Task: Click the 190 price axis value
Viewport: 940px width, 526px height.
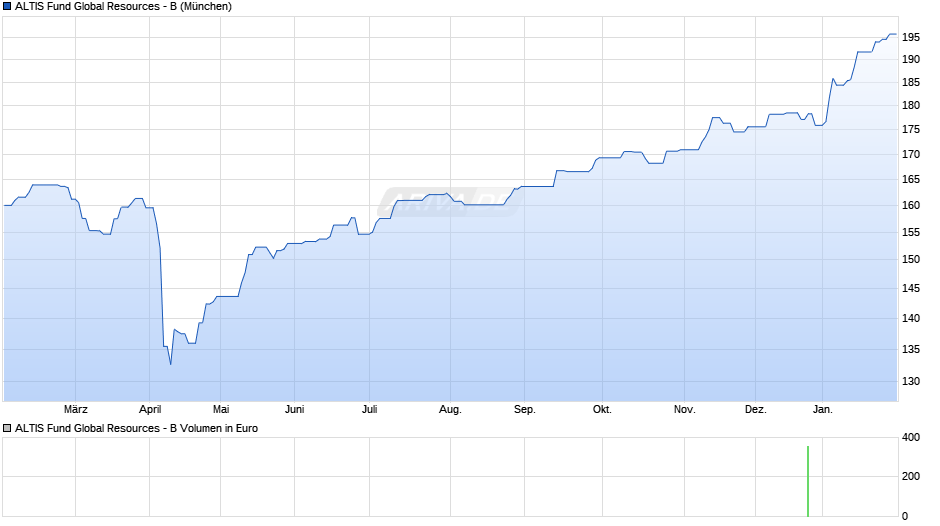Action: pos(911,59)
